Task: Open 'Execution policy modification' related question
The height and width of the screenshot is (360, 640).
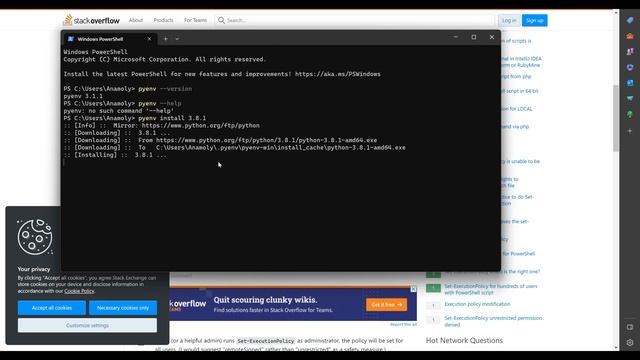Action: 477,304
